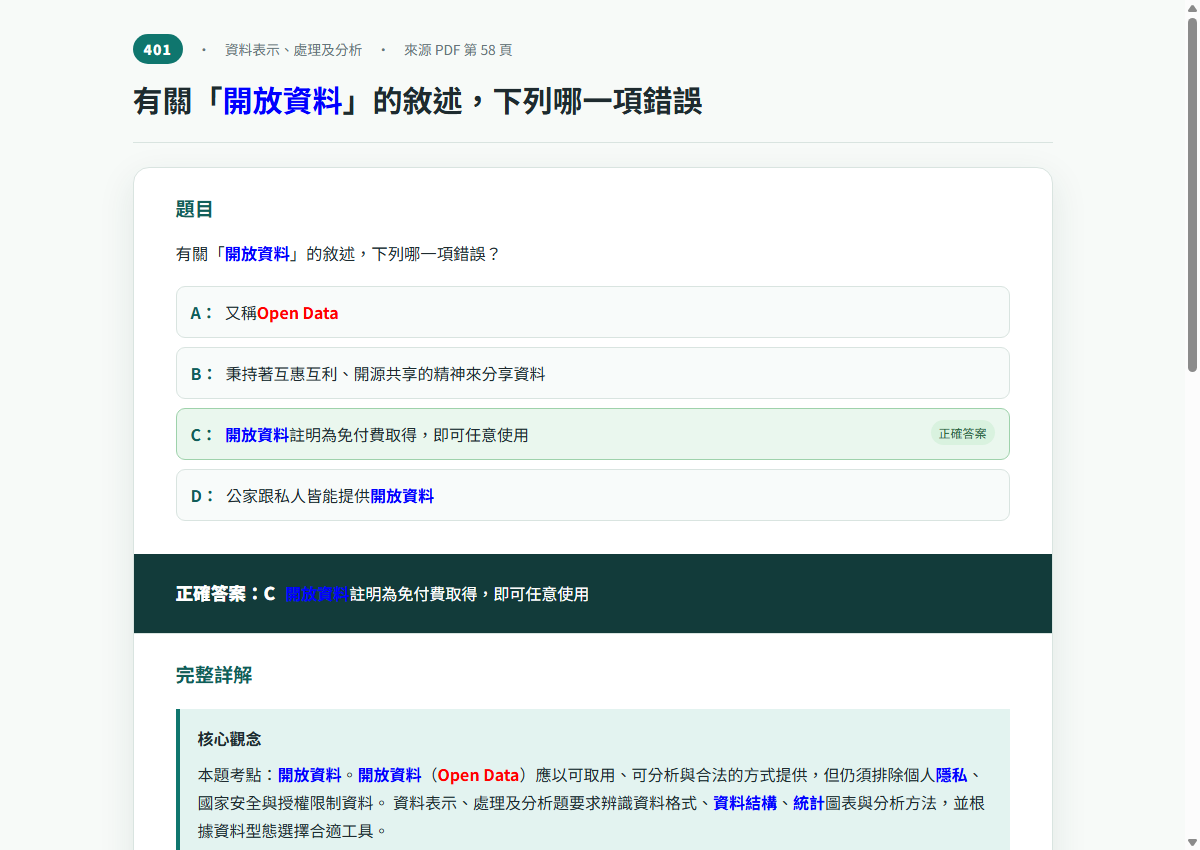Select answer option A 又稱Open Data

[592, 312]
